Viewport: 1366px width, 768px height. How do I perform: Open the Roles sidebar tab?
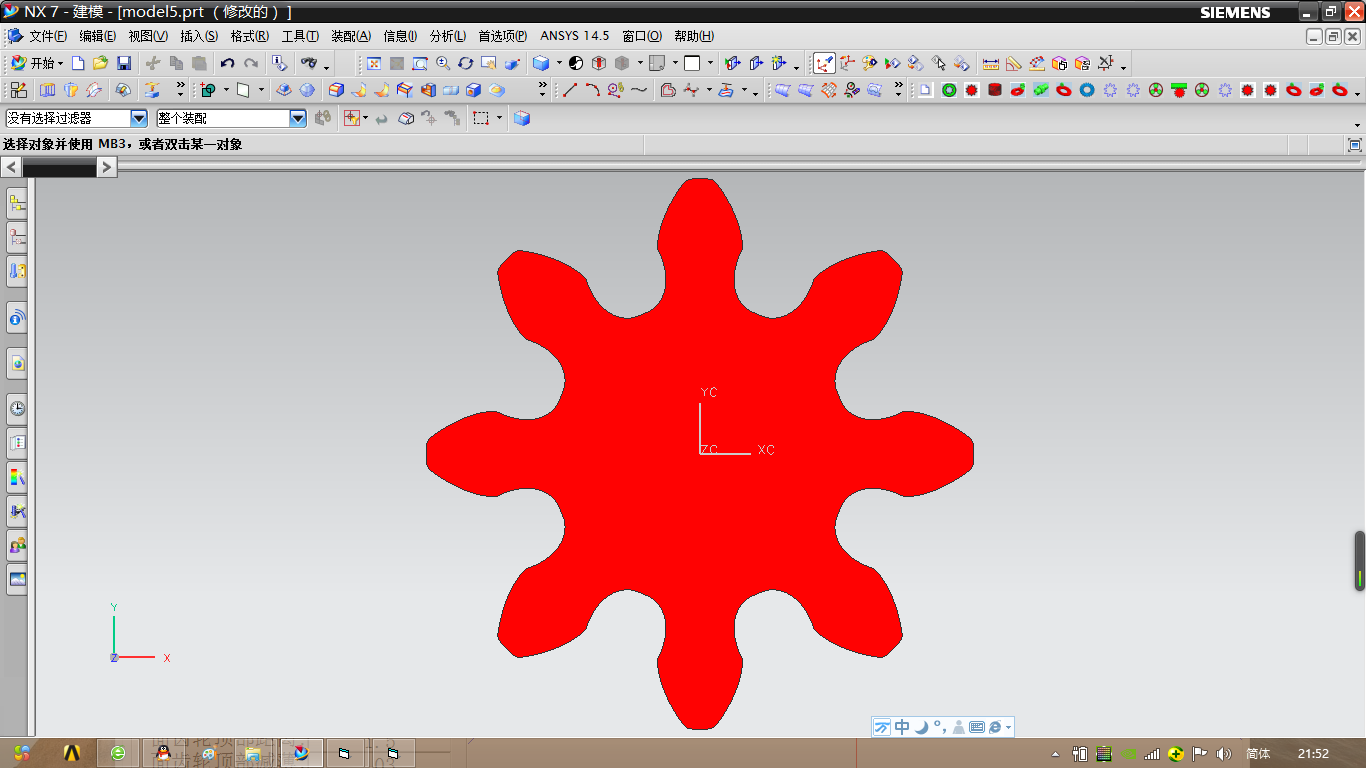coord(17,545)
